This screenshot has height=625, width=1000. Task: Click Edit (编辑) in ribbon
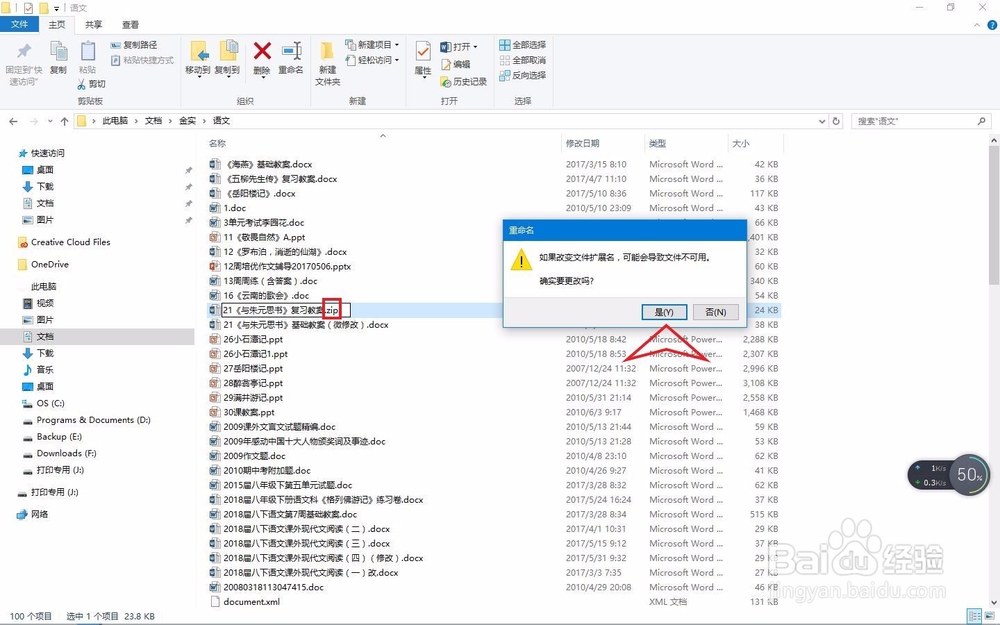click(x=455, y=64)
